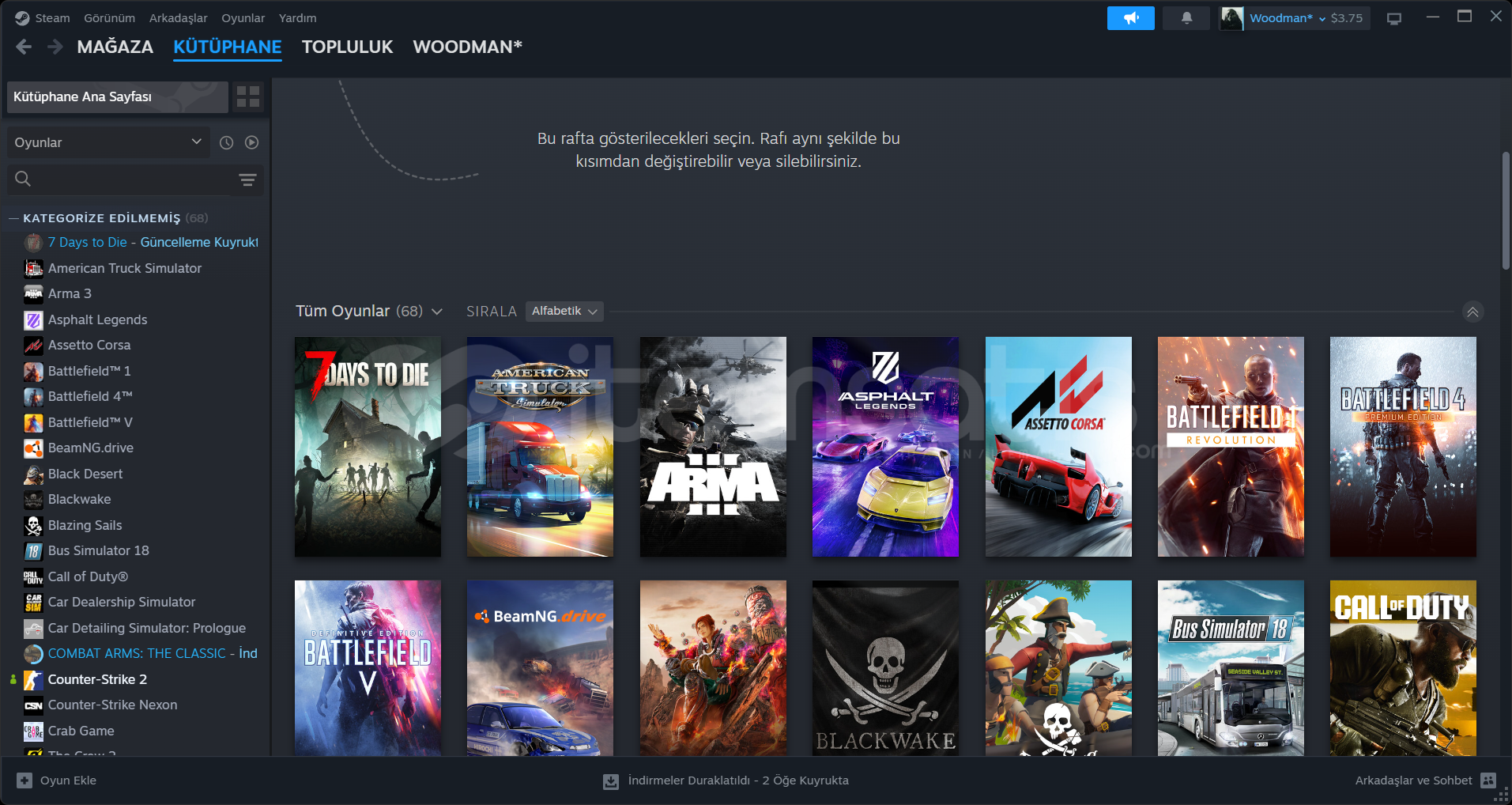This screenshot has width=1512, height=805.
Task: Open the Görünüm menu
Action: click(x=110, y=18)
